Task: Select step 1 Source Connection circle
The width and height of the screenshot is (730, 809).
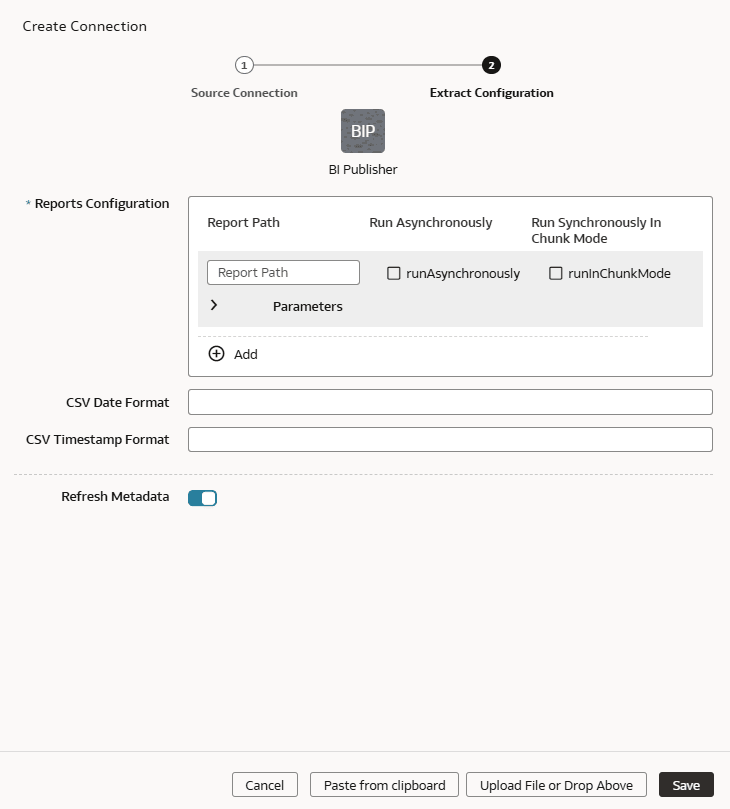Action: pyautogui.click(x=244, y=64)
